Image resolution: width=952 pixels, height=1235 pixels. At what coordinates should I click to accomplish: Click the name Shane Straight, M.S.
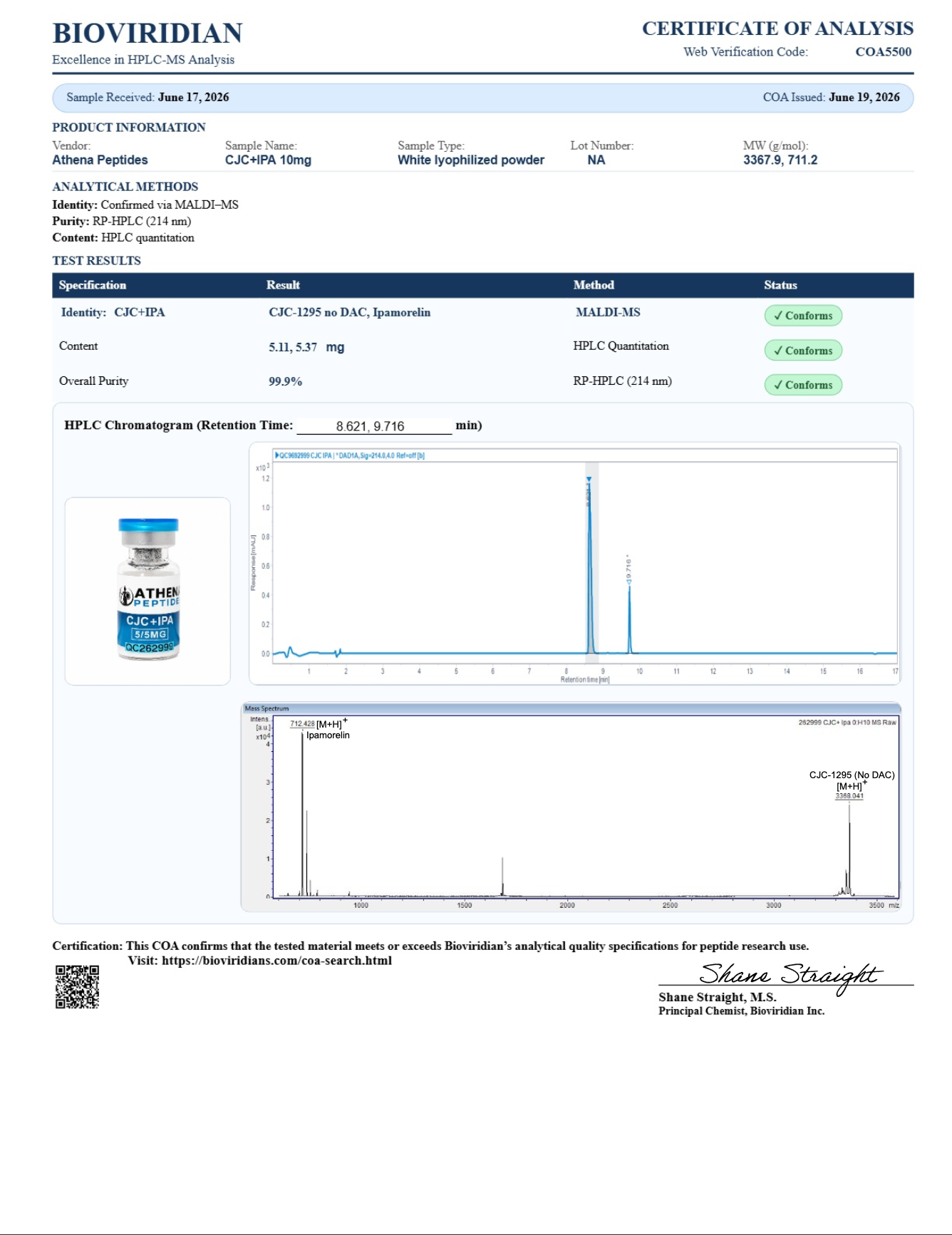718,997
